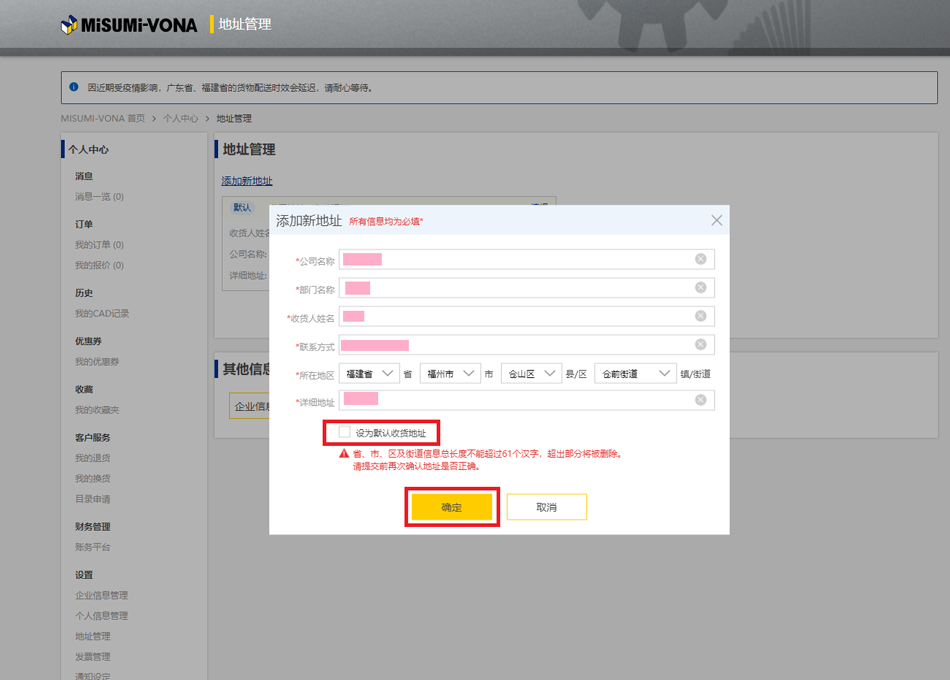Click 个人中心 breadcrumb link
Screen dimensions: 950x680
point(181,119)
